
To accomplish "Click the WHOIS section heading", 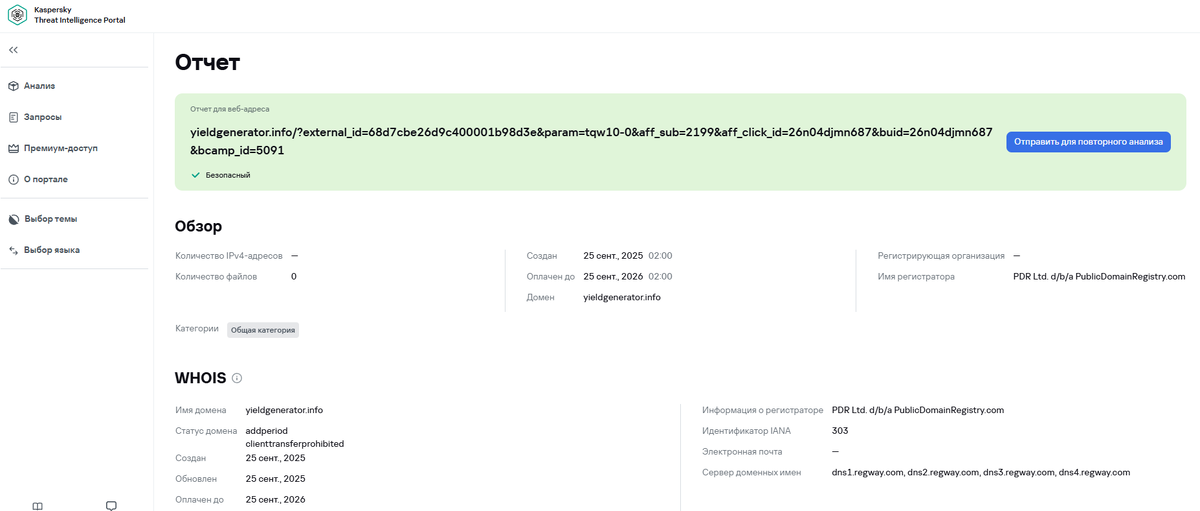I will [200, 378].
